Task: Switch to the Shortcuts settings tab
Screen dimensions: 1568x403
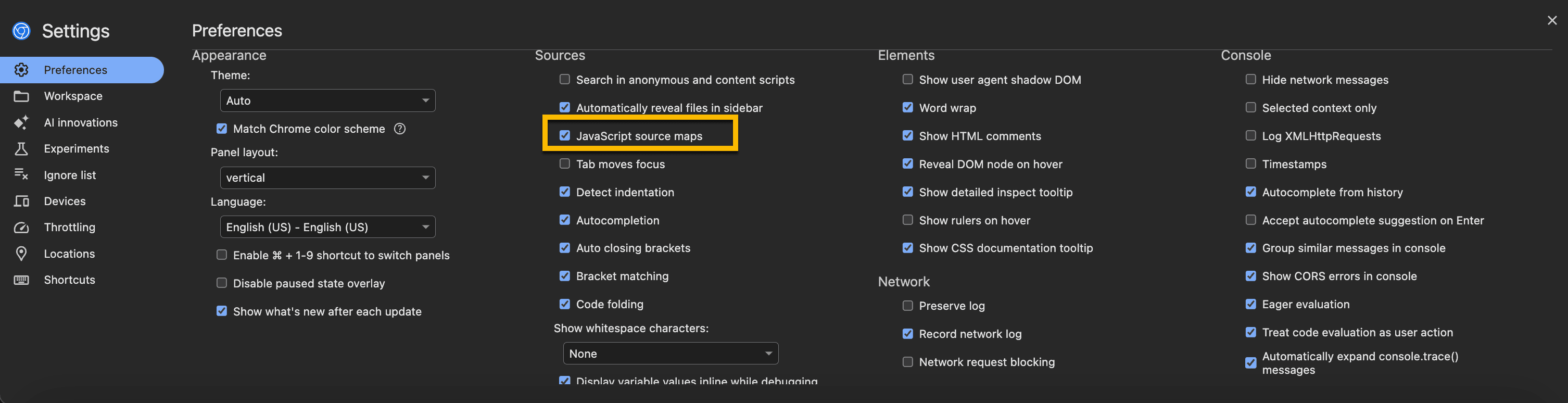Action: [69, 280]
